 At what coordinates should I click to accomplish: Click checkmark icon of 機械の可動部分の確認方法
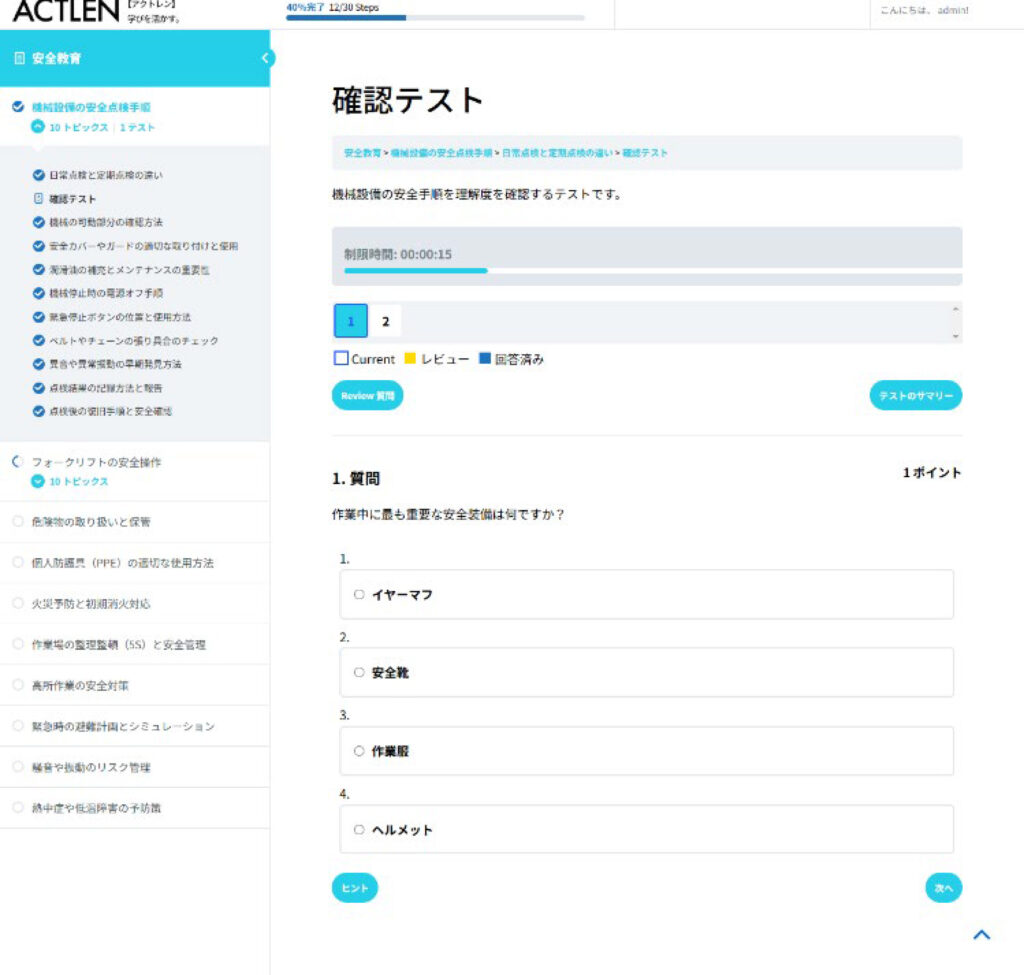click(x=39, y=222)
